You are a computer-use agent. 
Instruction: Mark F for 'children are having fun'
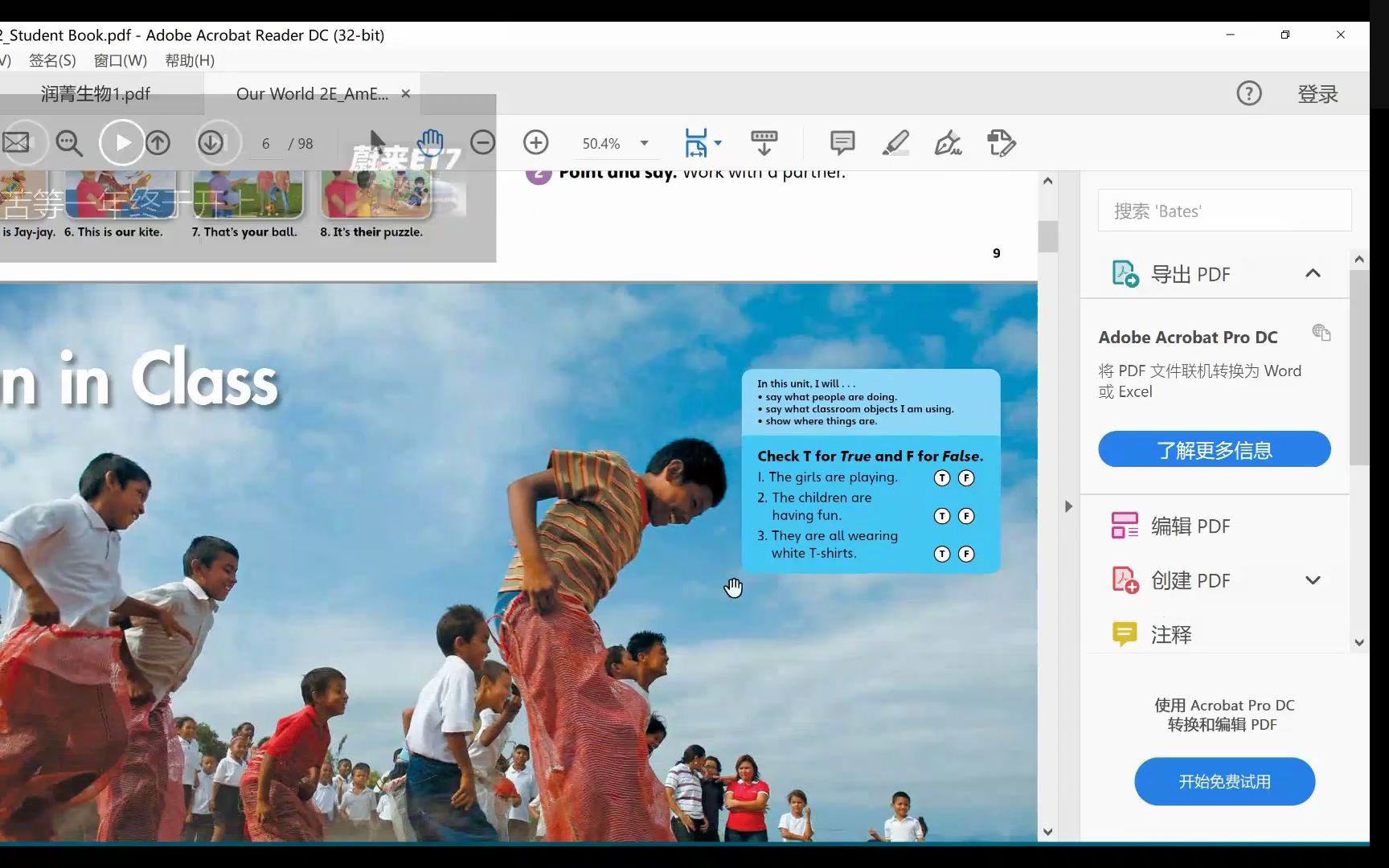point(966,516)
